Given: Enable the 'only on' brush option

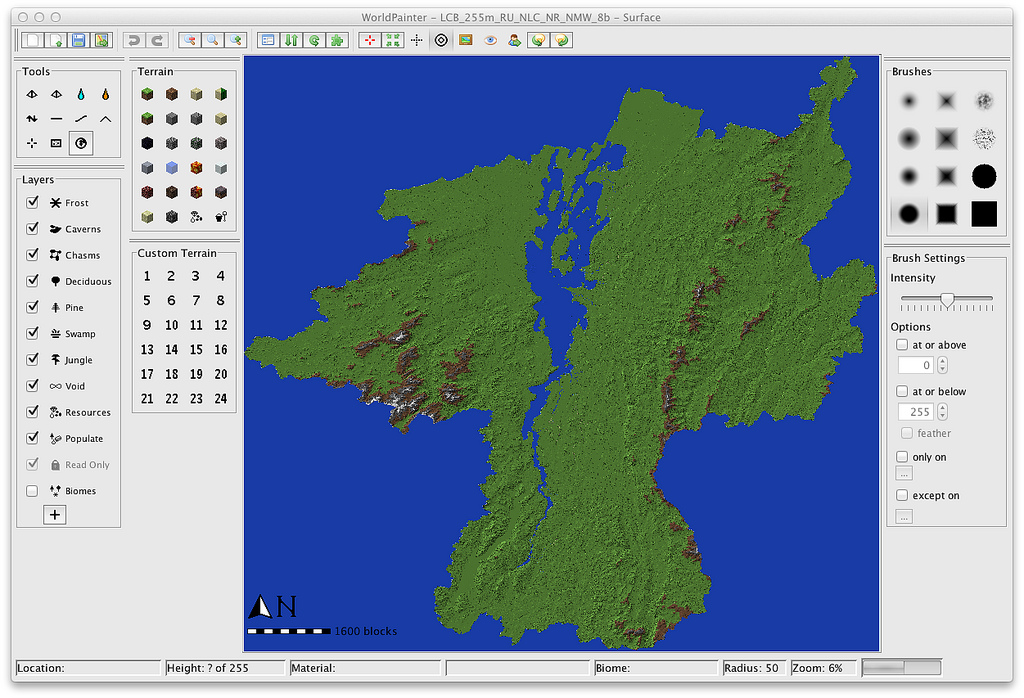Looking at the screenshot, I should tap(902, 457).
